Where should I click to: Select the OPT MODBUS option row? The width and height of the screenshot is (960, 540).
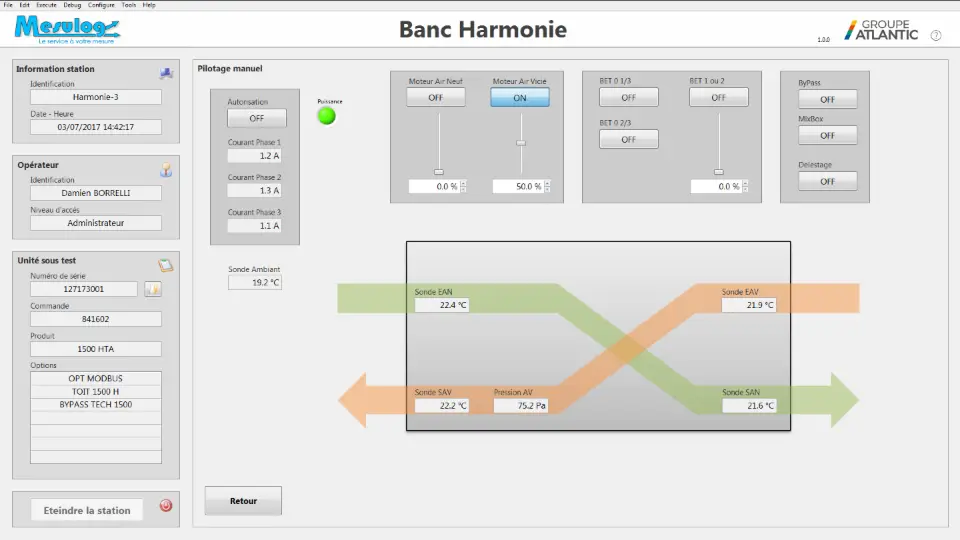(96, 378)
